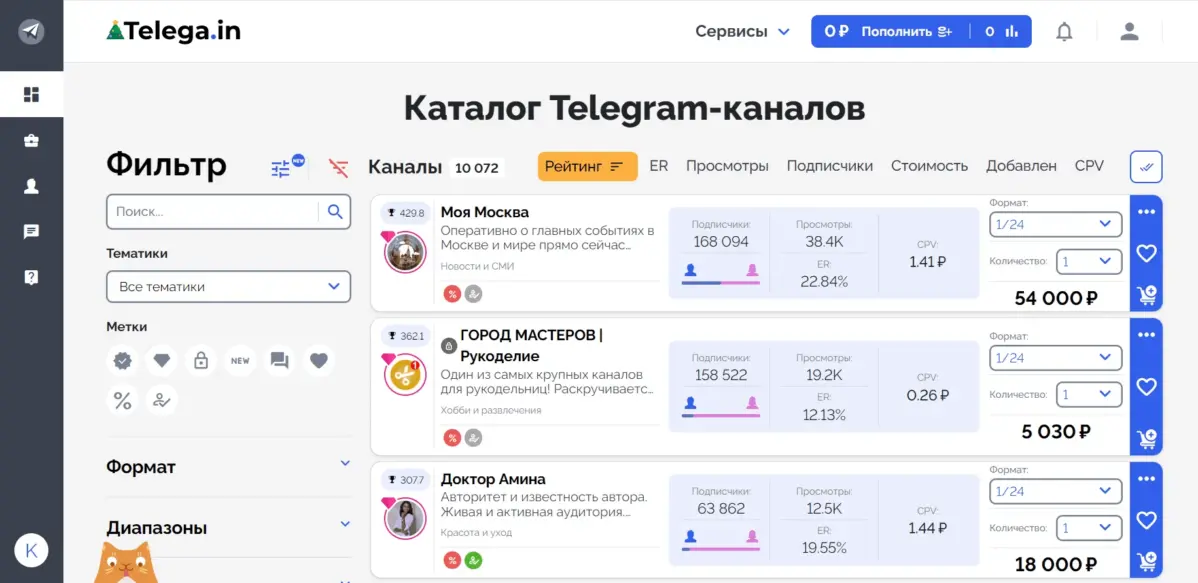Sort channels by Рейтинг

pos(588,167)
